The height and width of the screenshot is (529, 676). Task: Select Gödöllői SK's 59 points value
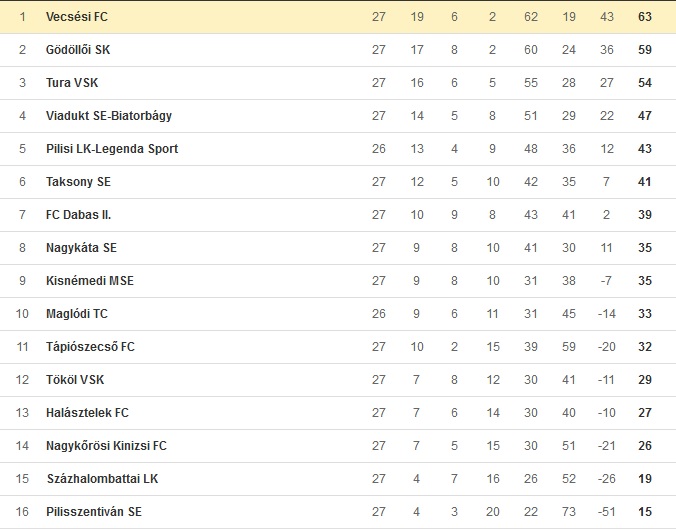tap(644, 50)
